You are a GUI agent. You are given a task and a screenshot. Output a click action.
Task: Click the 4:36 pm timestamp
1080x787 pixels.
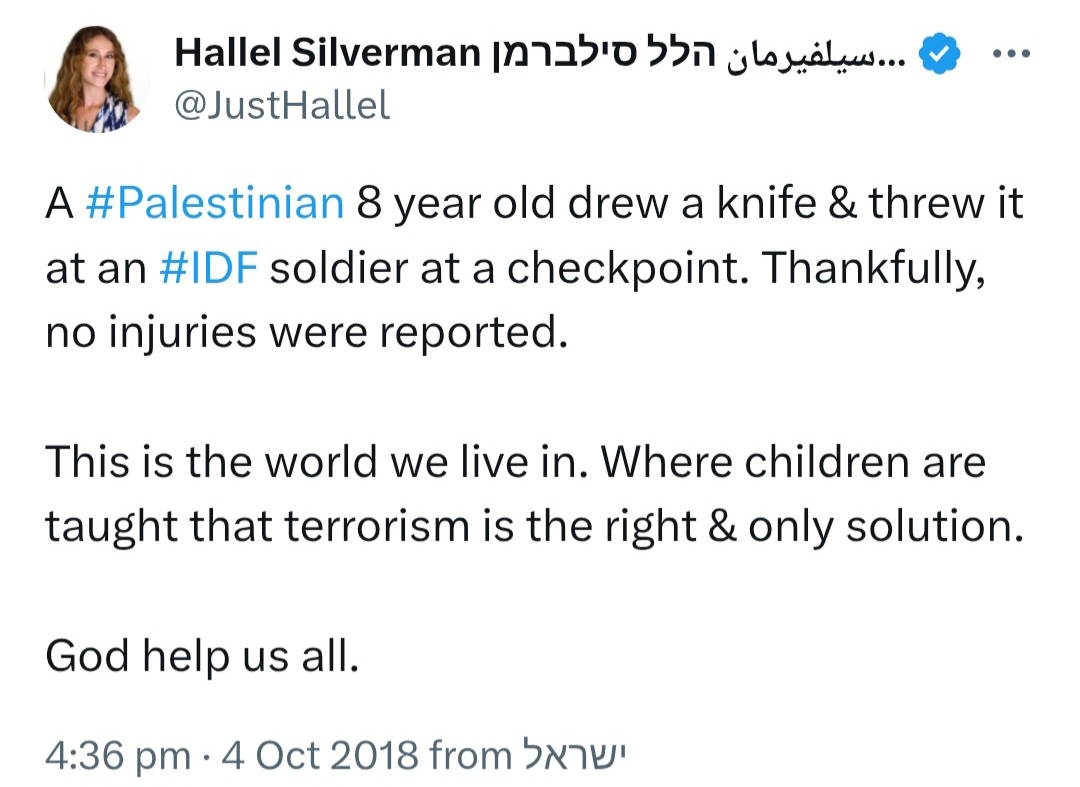[118, 755]
